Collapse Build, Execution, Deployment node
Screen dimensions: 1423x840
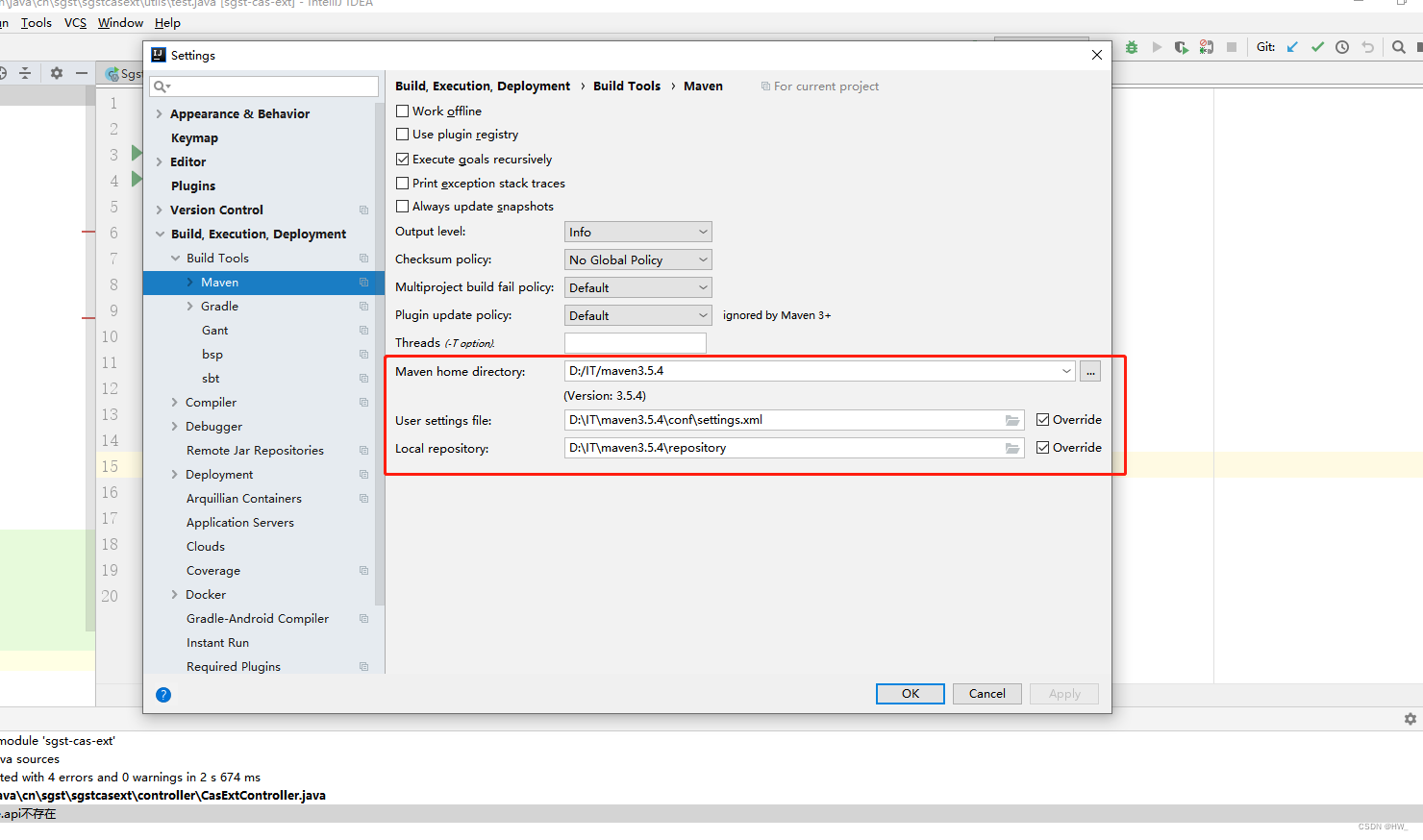coord(160,235)
